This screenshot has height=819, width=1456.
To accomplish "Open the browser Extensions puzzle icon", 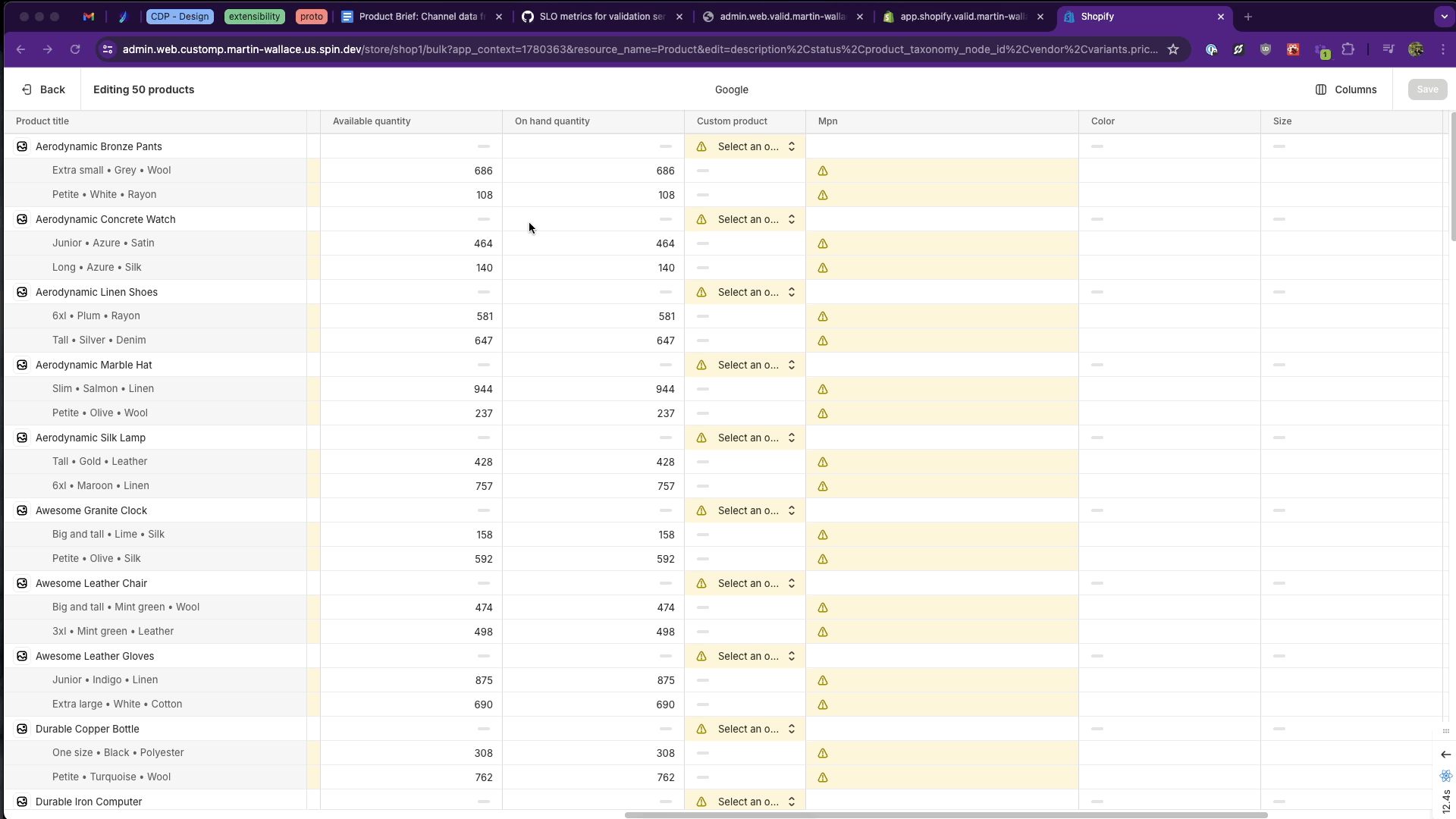I will [x=1348, y=49].
